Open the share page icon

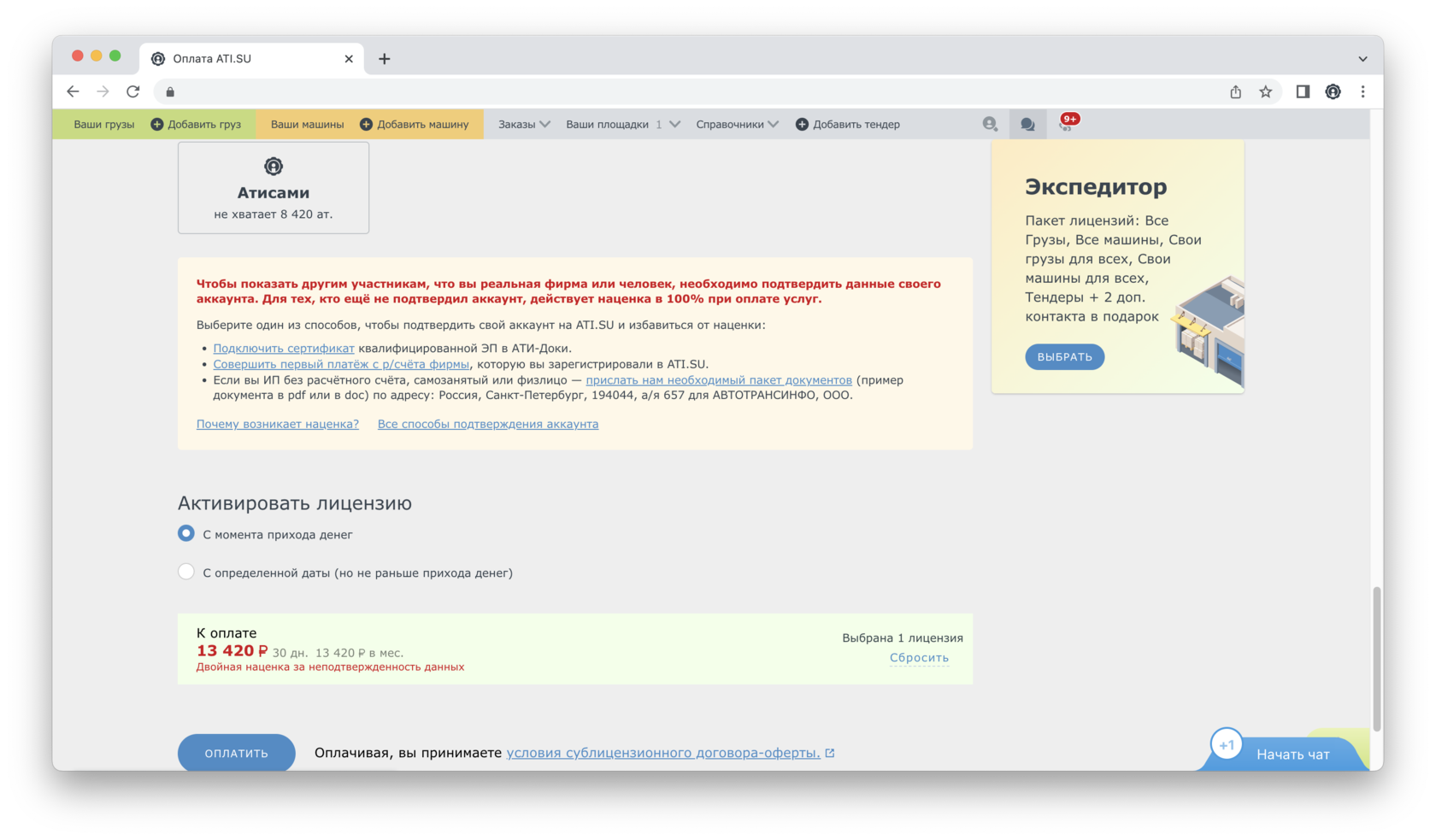tap(1235, 91)
